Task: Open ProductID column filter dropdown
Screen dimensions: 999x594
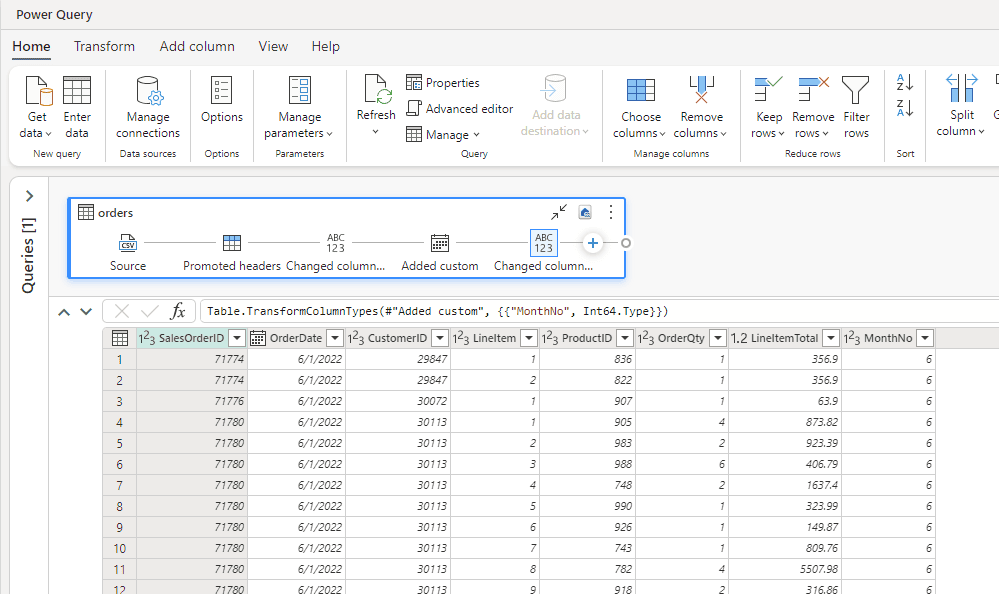Action: tap(625, 338)
